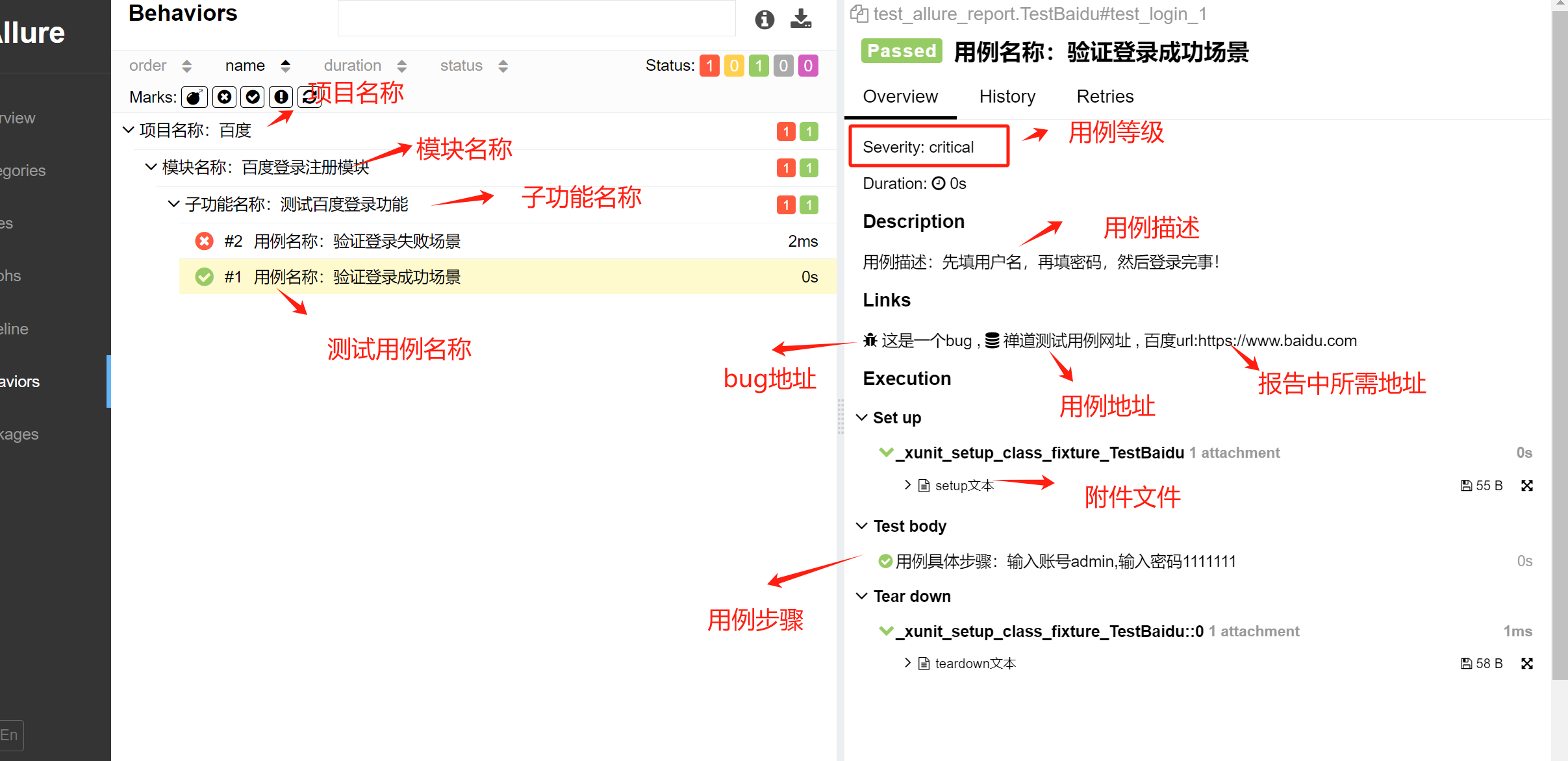Toggle the passed tests mark filter

pos(253,97)
